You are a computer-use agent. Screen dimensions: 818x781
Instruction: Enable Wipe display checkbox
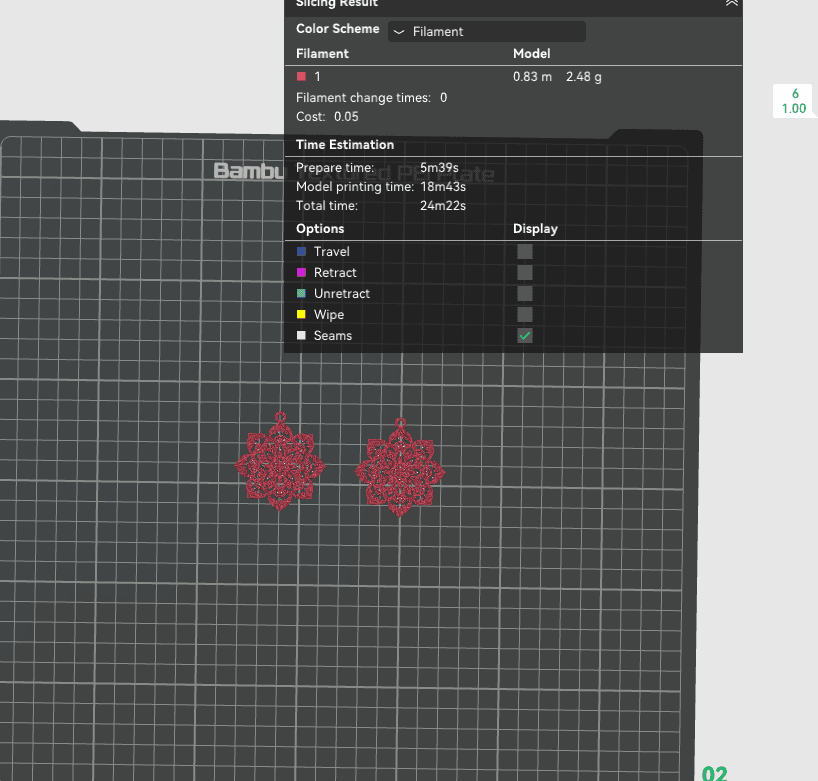pos(525,315)
